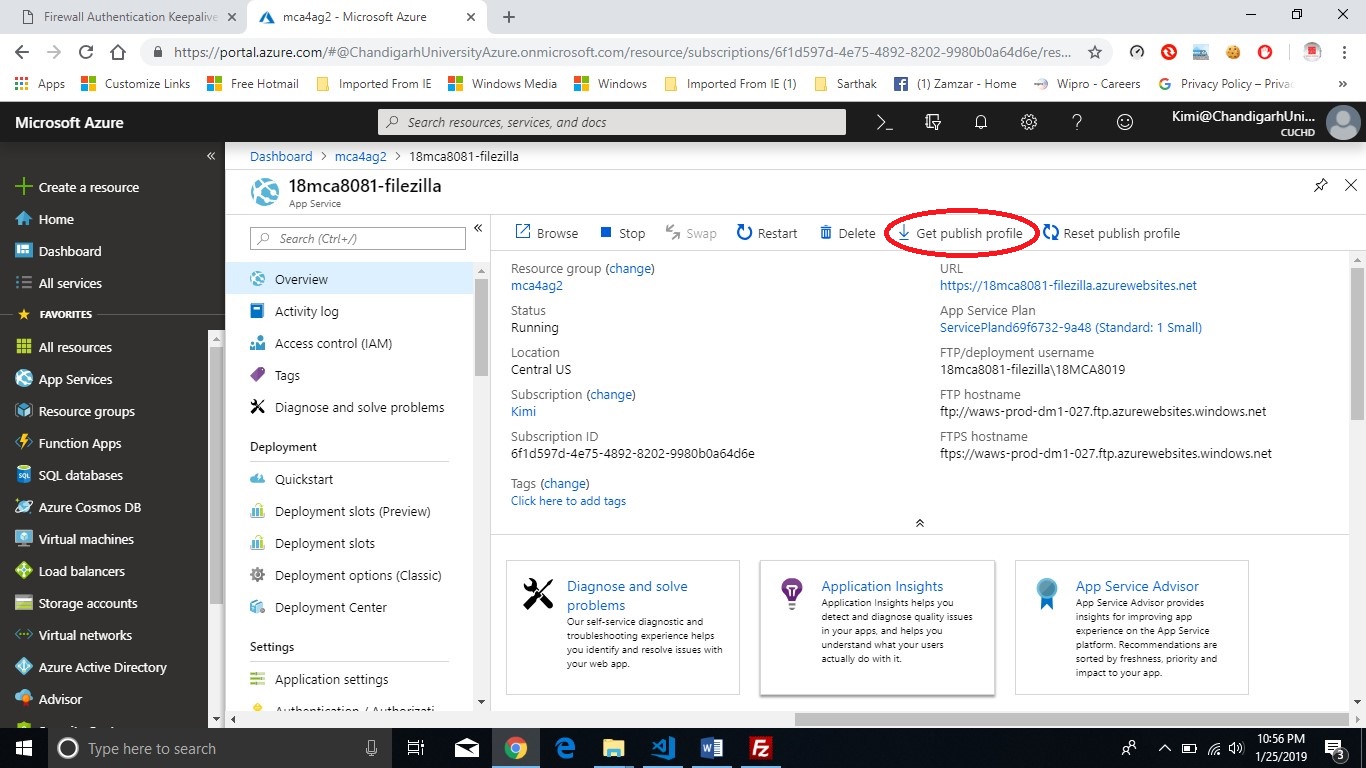Open Virtual networks
Screen dimensions: 1366x768
(x=73, y=635)
